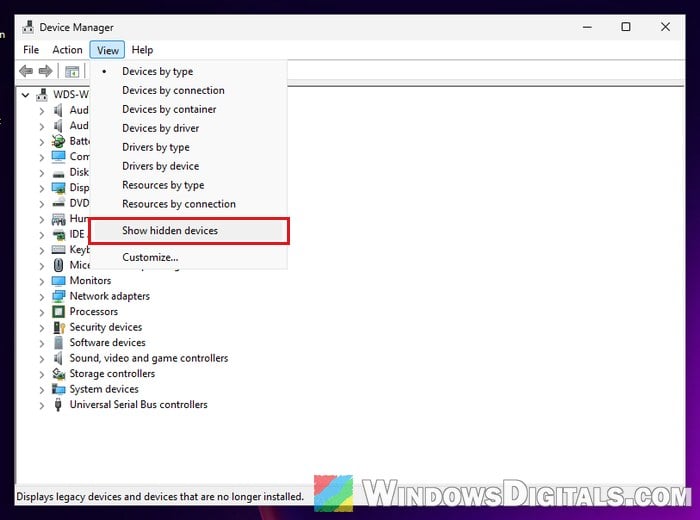This screenshot has height=520, width=700.
Task: Select Universal Serial Bus controllers row
Action: pyautogui.click(x=138, y=405)
